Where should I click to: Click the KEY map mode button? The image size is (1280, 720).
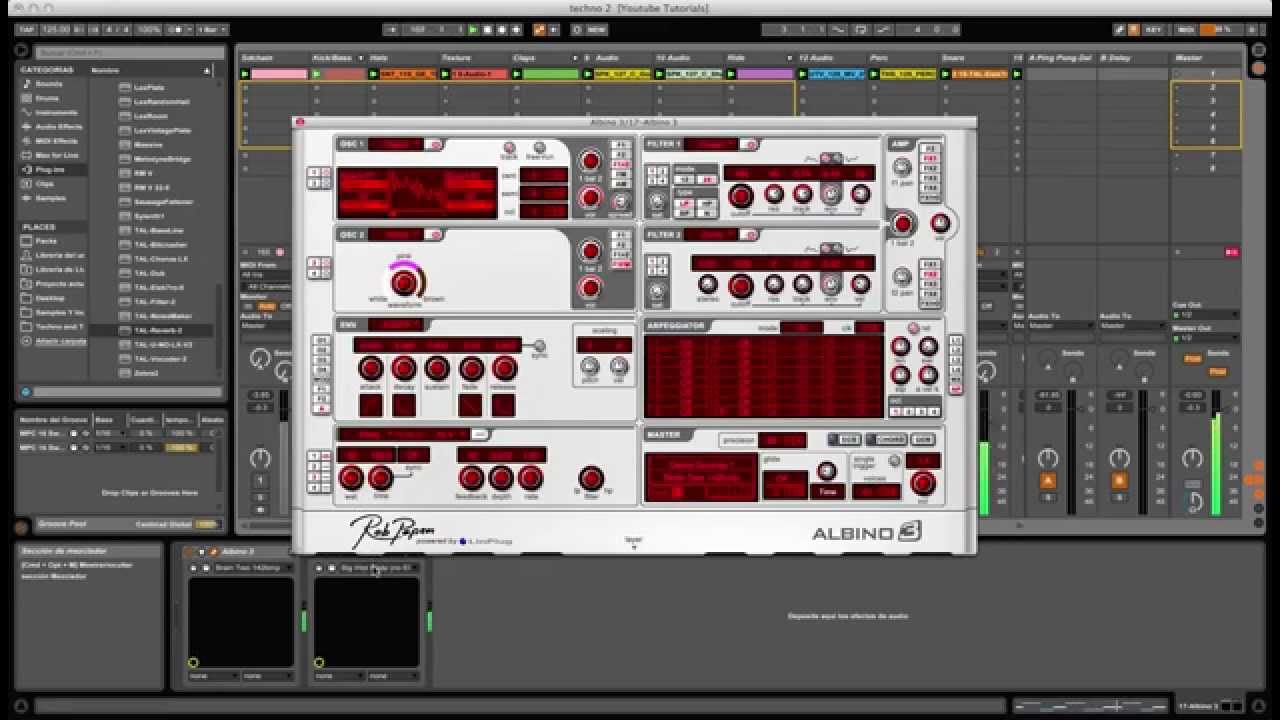pos(1153,30)
